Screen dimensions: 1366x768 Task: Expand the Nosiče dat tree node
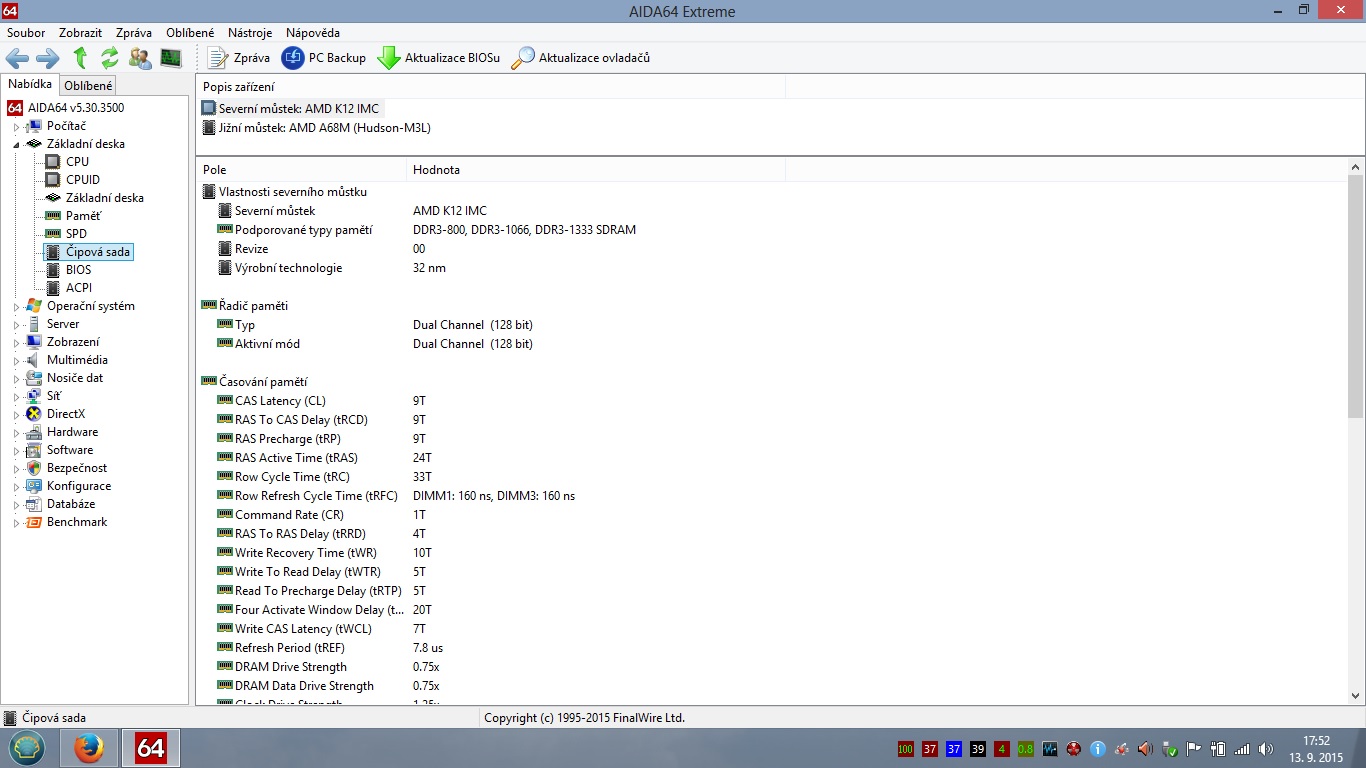16,379
